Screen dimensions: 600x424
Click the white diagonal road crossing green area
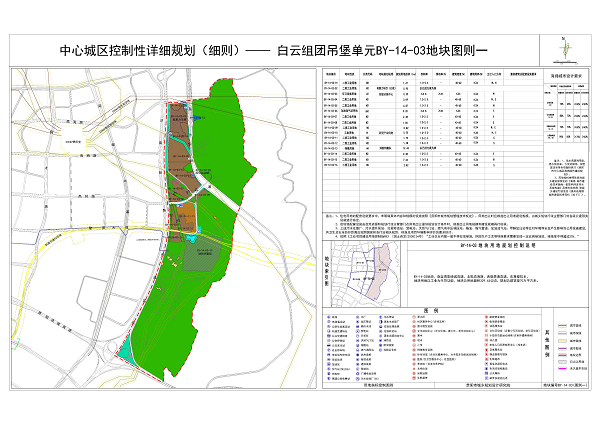[222, 191]
